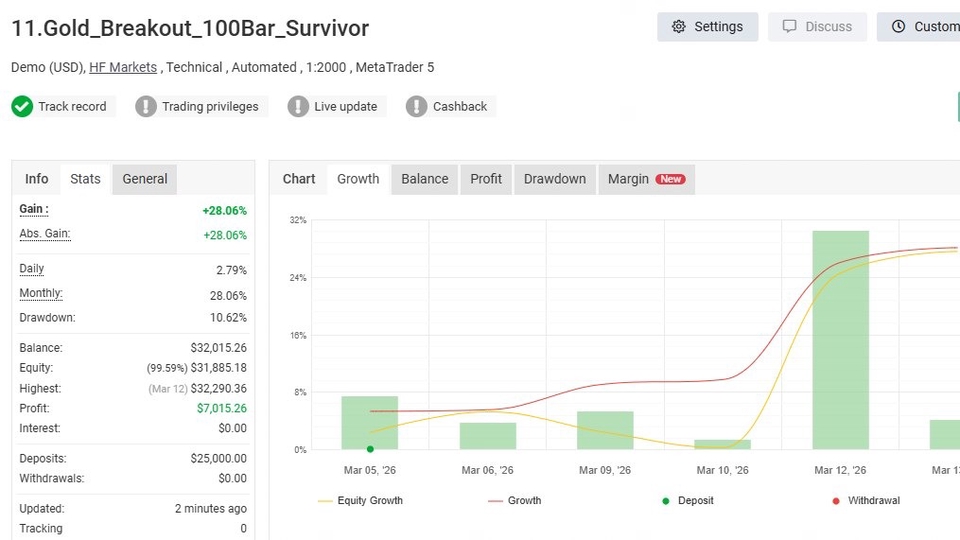Click the Deposits $25,000.00 value
The image size is (960, 540).
pos(219,459)
